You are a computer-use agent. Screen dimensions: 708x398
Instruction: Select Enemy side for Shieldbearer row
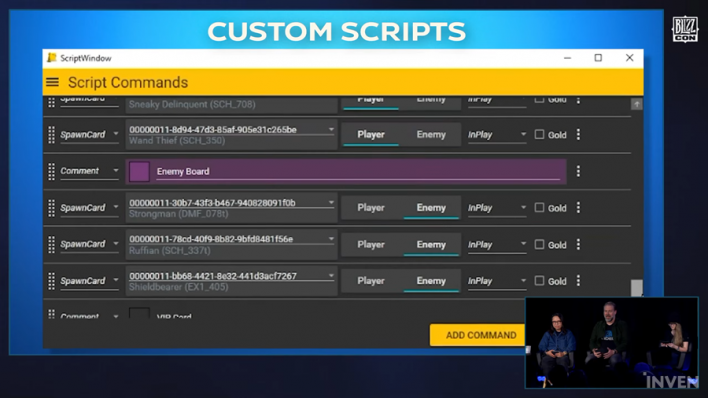[x=431, y=281]
